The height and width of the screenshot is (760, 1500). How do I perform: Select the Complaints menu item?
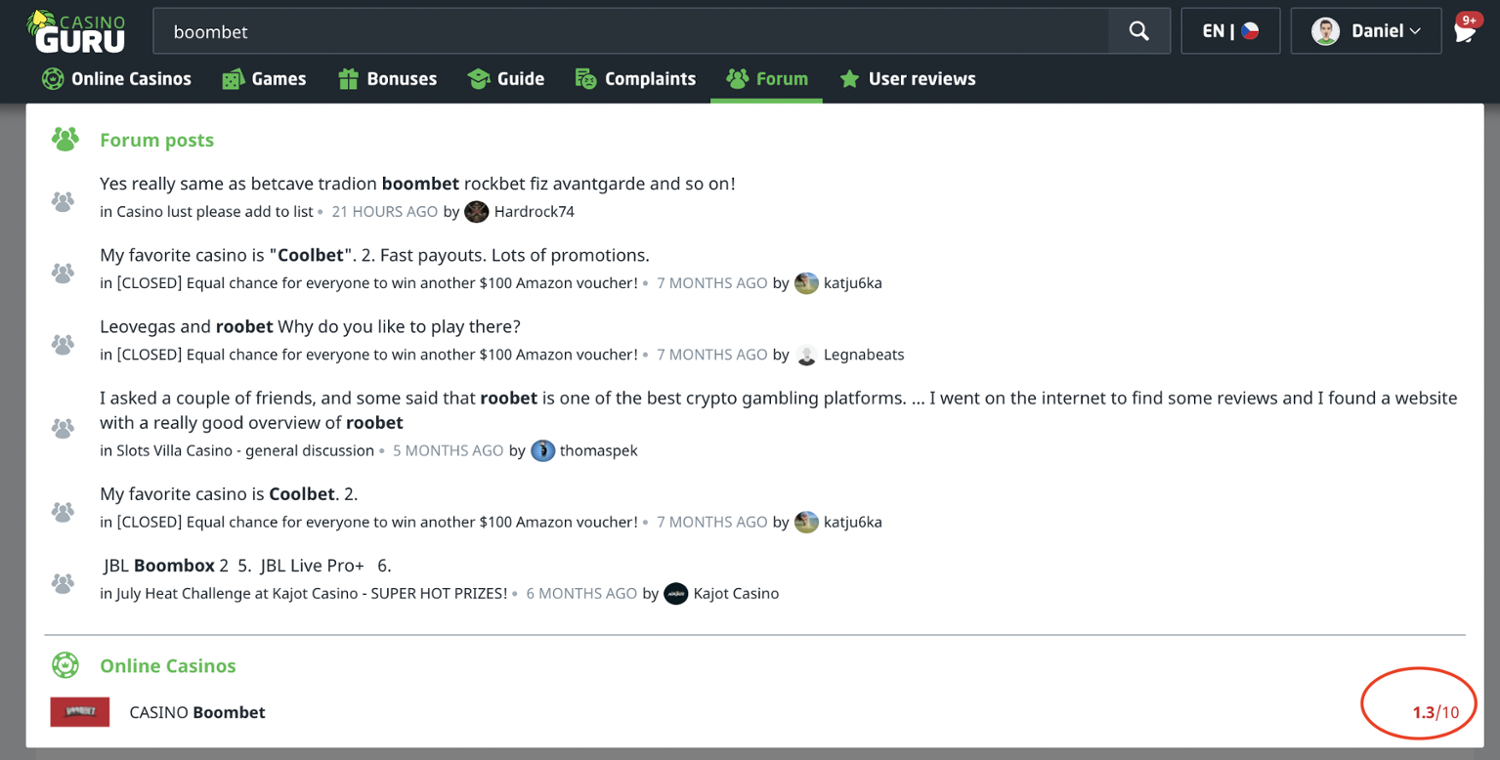click(636, 79)
